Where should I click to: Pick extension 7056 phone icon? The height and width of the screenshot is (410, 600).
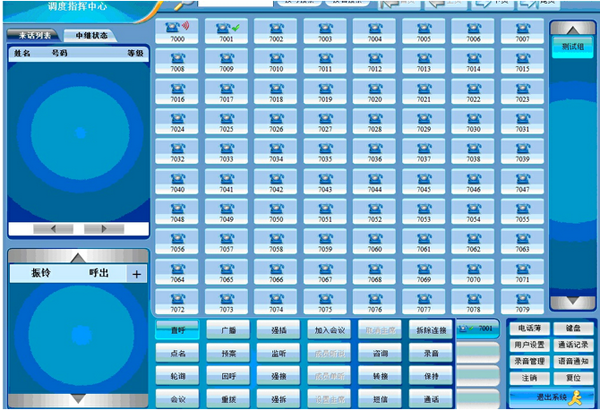pyautogui.click(x=177, y=242)
